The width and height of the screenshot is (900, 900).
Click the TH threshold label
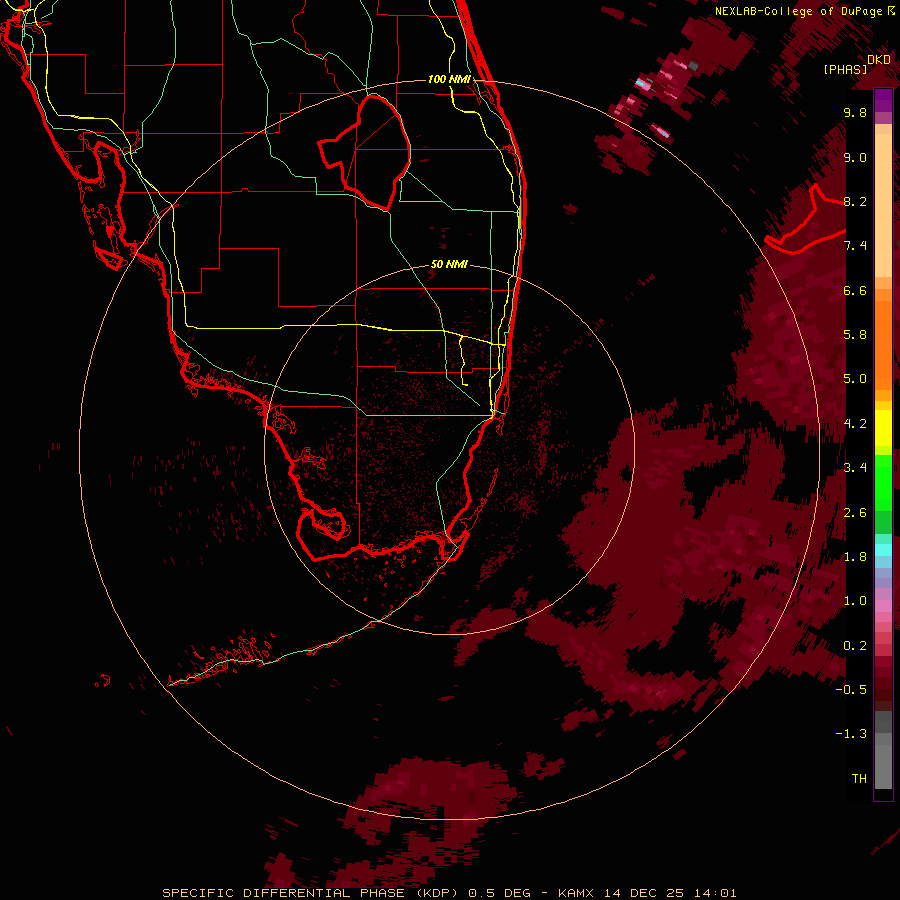click(859, 779)
